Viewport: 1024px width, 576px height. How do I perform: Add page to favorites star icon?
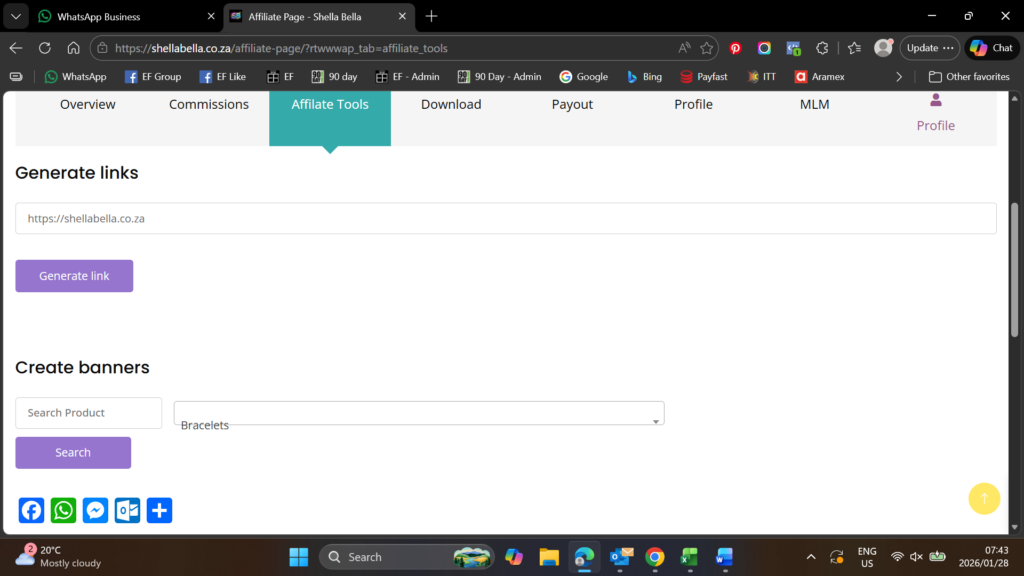click(x=707, y=48)
